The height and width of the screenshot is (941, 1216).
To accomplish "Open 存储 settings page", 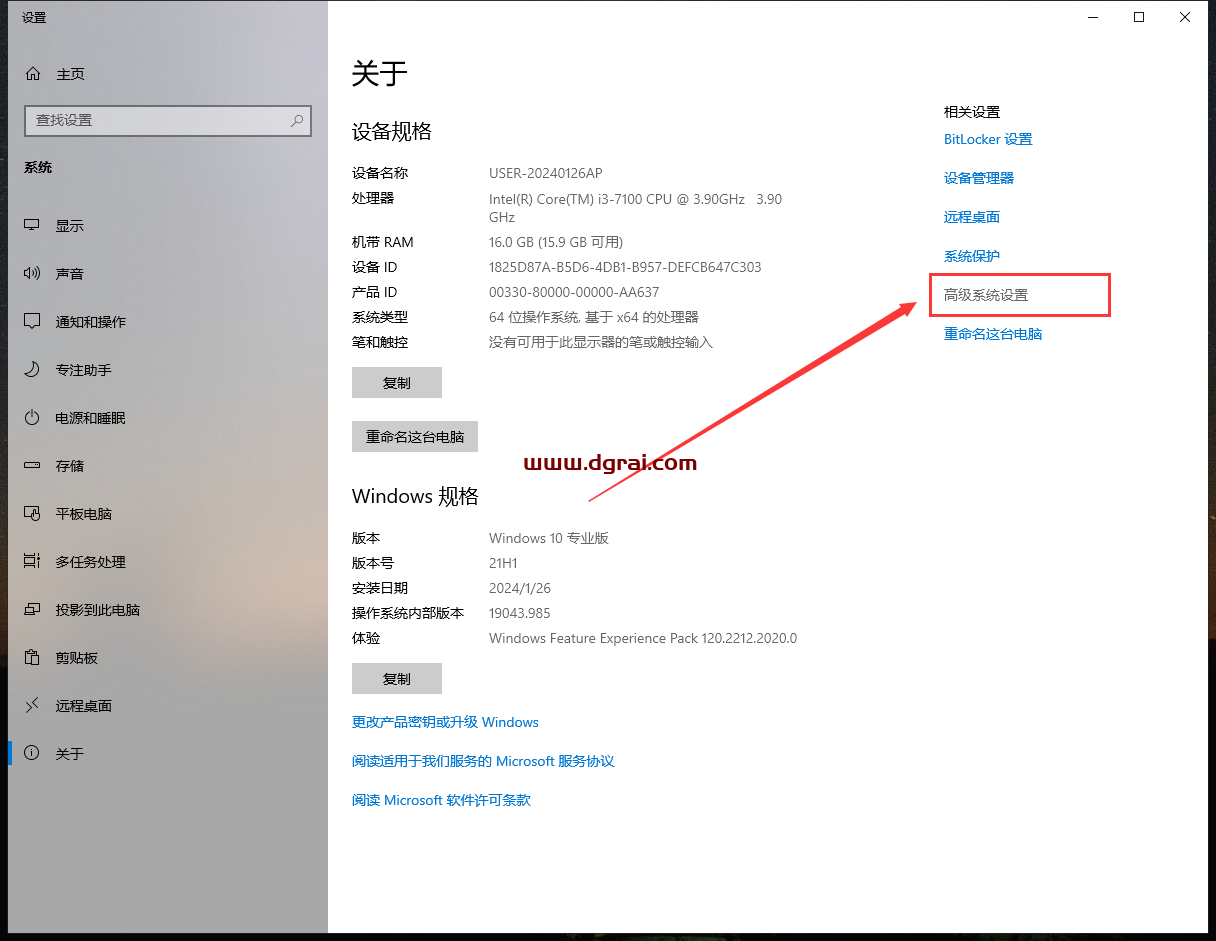I will pos(168,466).
